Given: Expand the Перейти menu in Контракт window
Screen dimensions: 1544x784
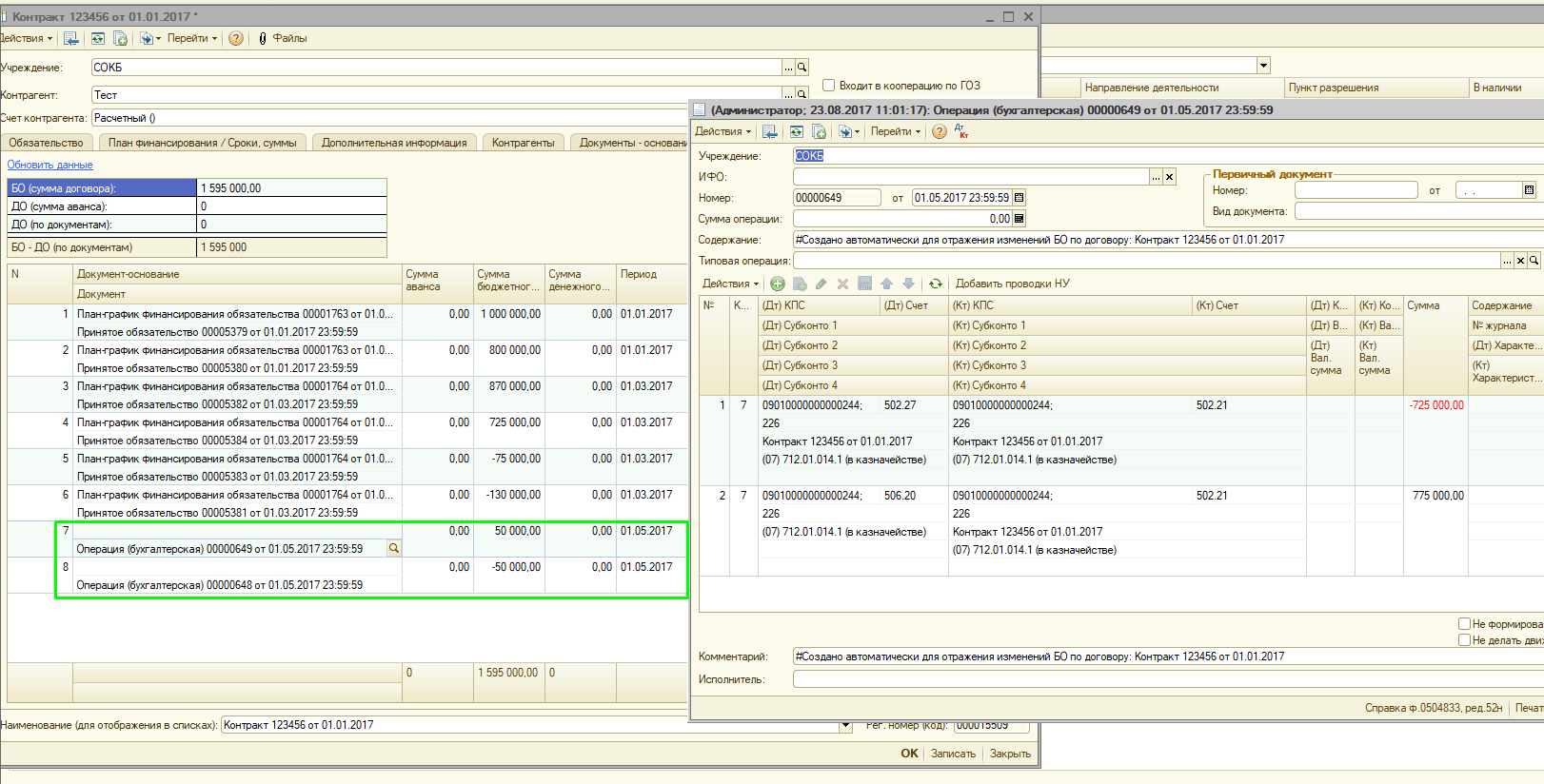Looking at the screenshot, I should click(191, 38).
